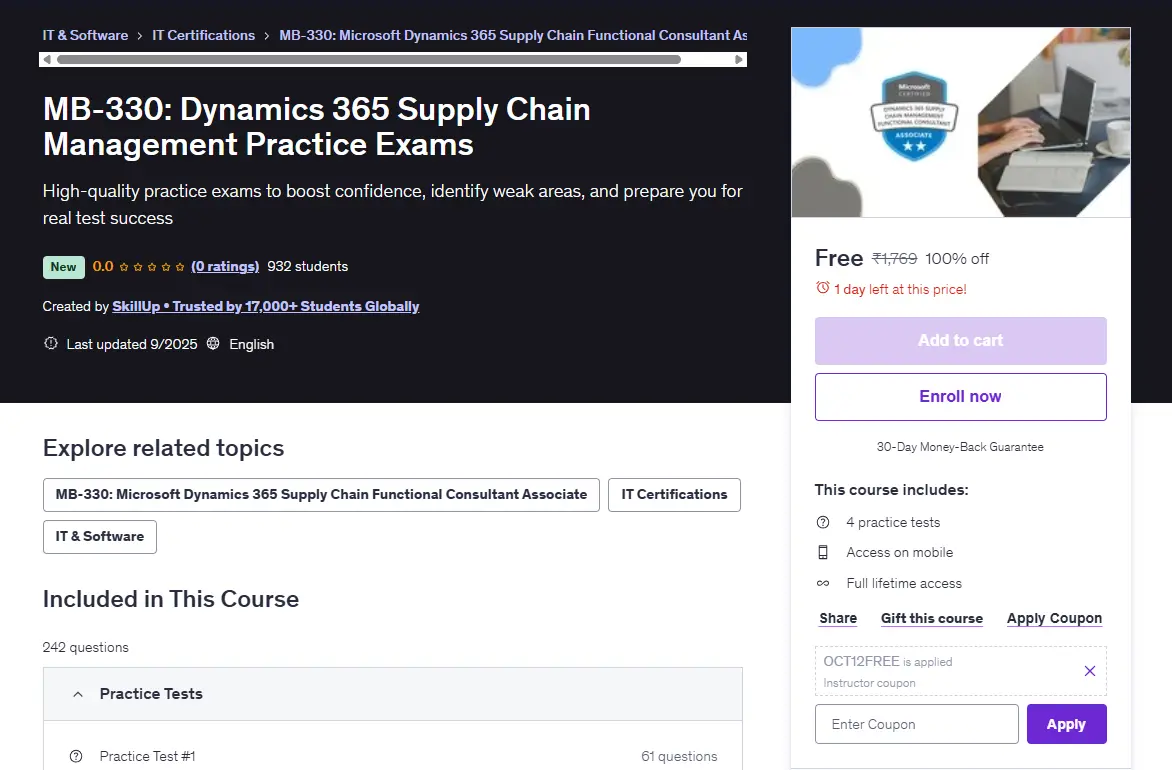Click the infinity lifetime access icon
Screen dimensions: 1172x770
click(x=823, y=583)
